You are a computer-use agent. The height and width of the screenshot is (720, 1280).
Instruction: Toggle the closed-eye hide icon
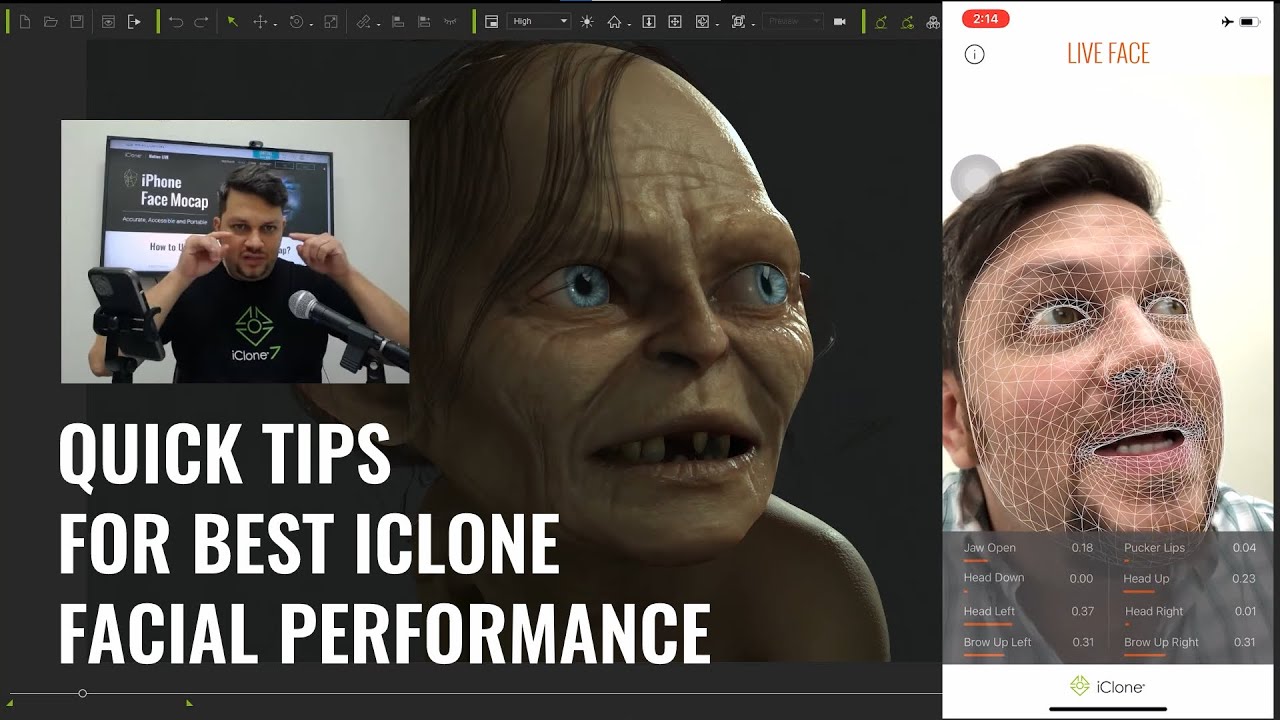pos(450,21)
